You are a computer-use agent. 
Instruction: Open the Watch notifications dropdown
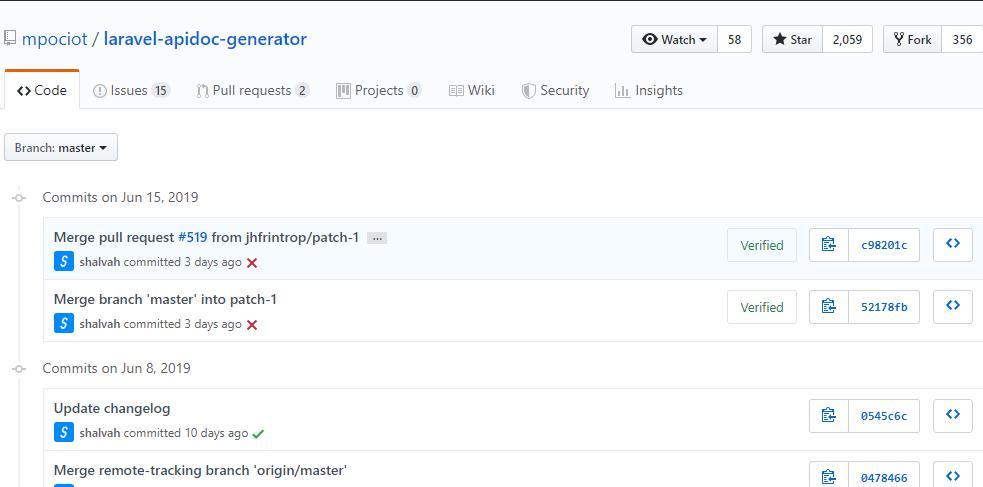tap(675, 40)
